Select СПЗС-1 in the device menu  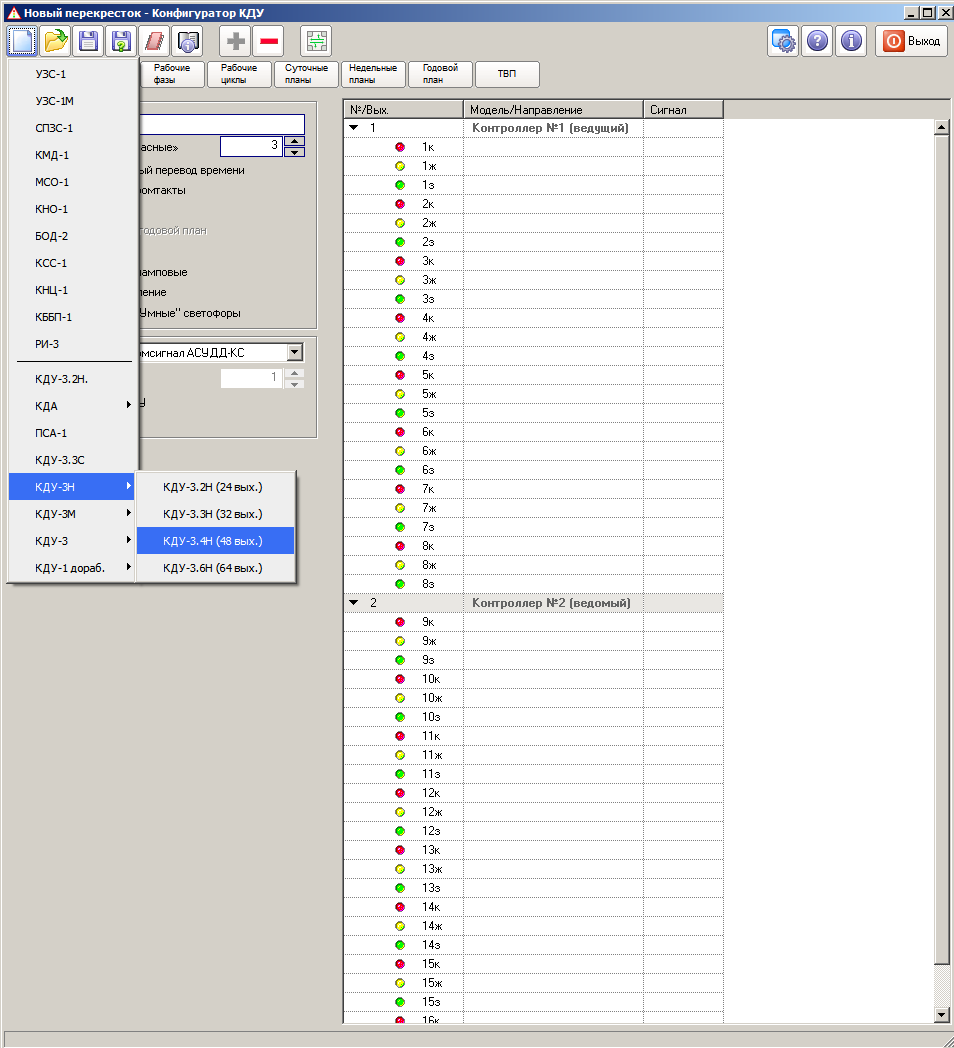pos(72,128)
